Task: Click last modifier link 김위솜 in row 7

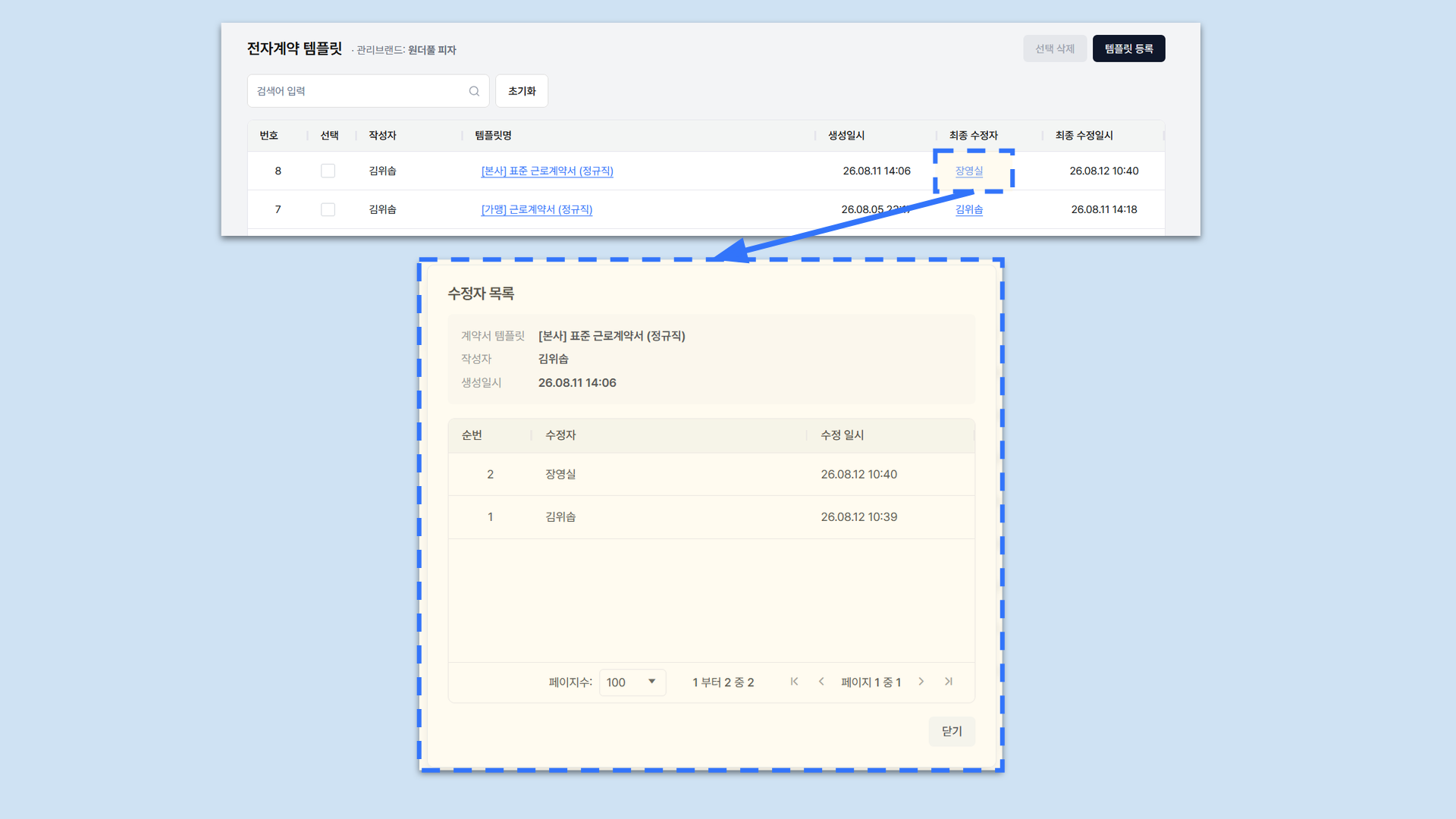Action: click(x=969, y=209)
